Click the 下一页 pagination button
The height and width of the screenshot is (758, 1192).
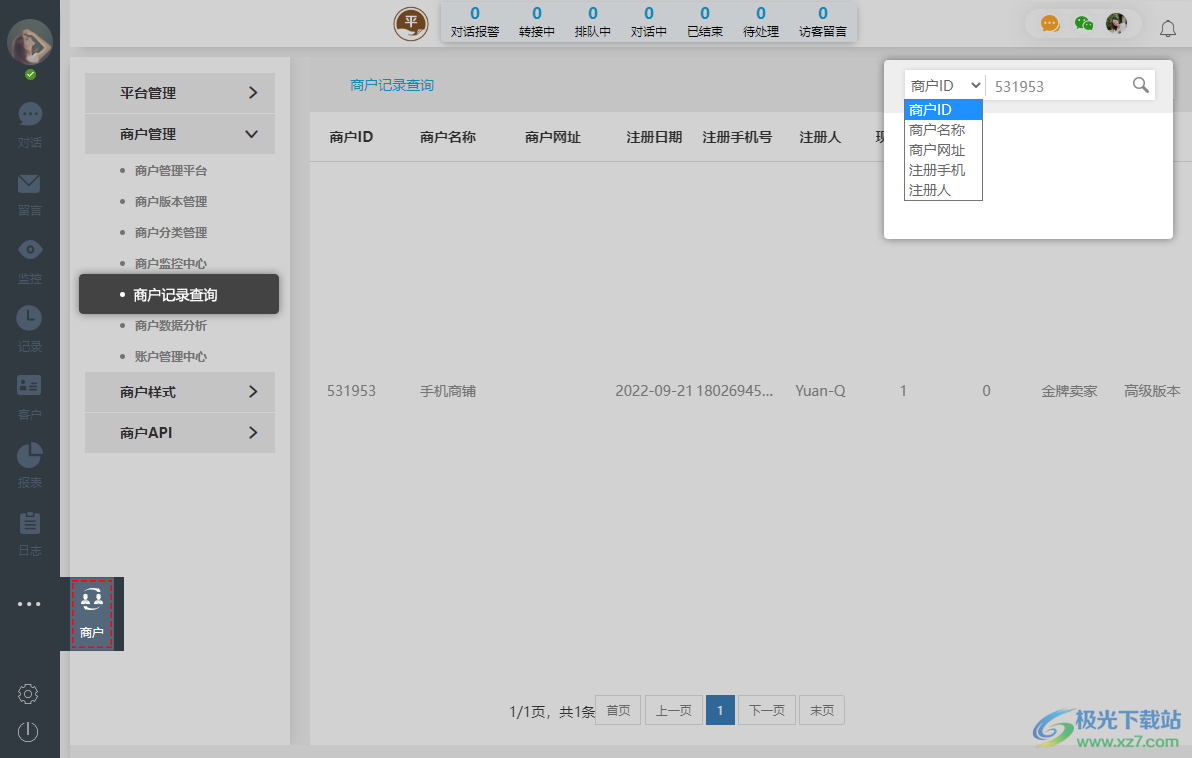pos(766,710)
